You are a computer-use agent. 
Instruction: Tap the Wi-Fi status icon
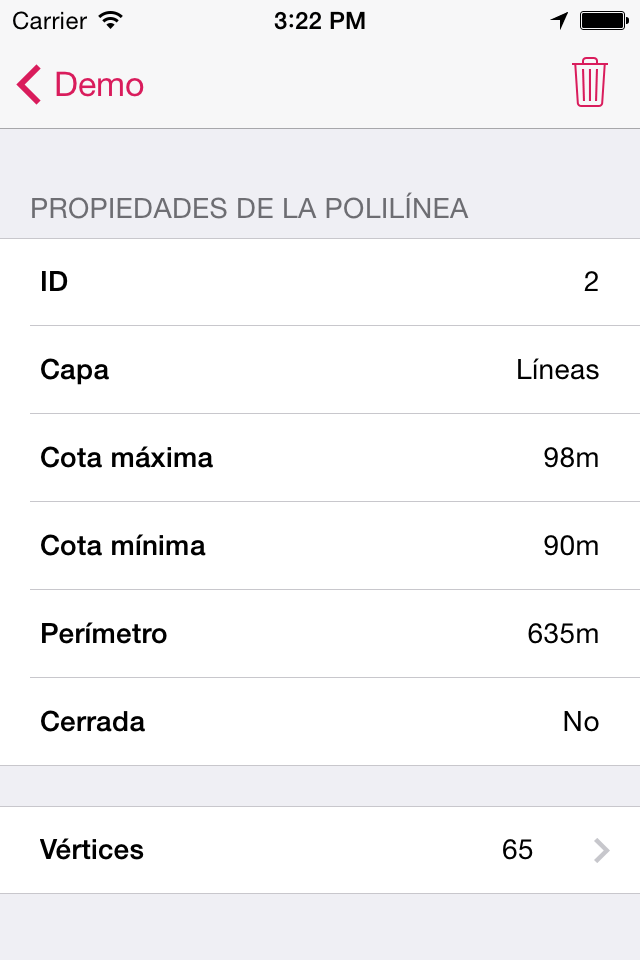[x=111, y=20]
